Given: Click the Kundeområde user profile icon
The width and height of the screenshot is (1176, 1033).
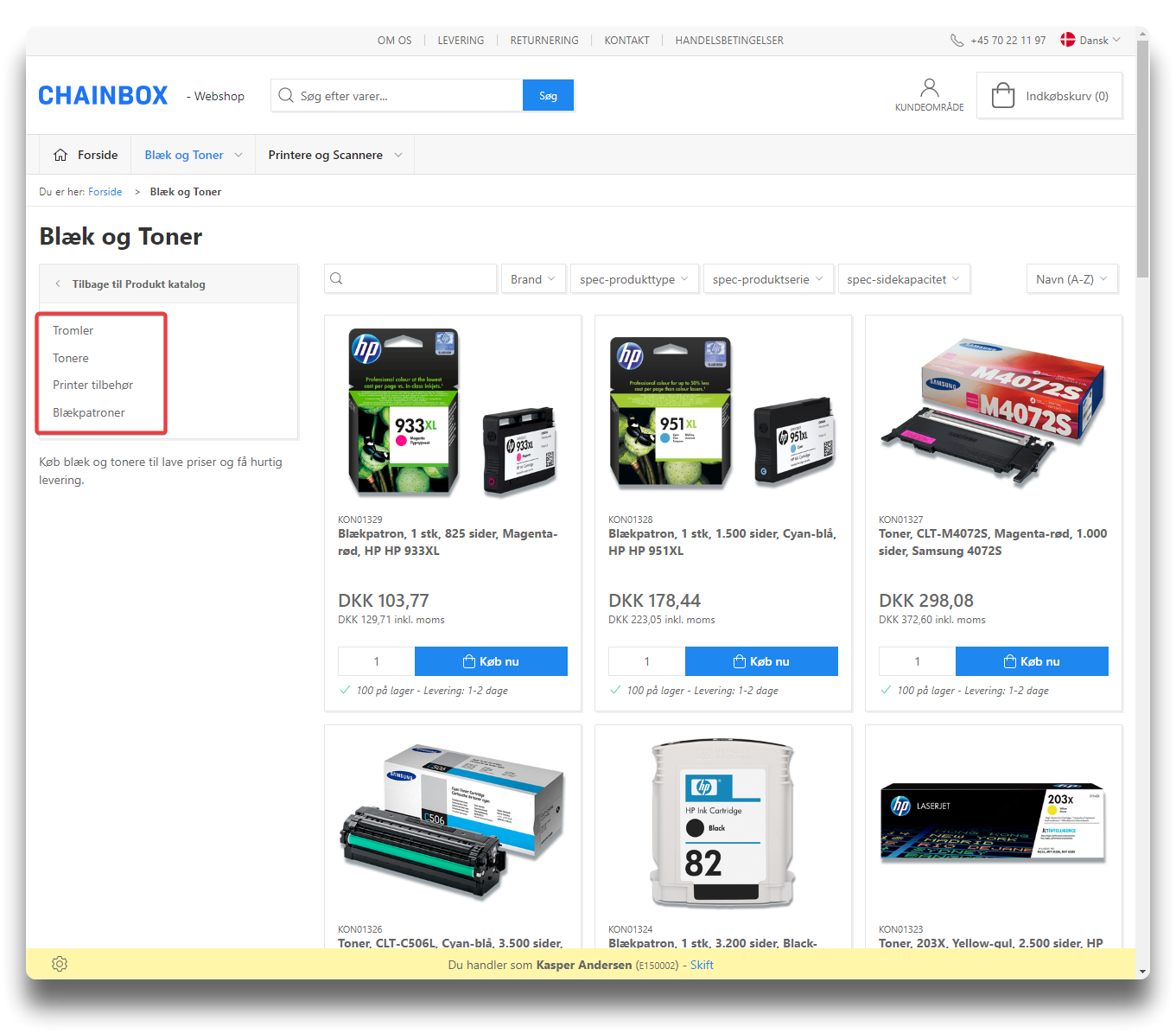Looking at the screenshot, I should [x=929, y=87].
